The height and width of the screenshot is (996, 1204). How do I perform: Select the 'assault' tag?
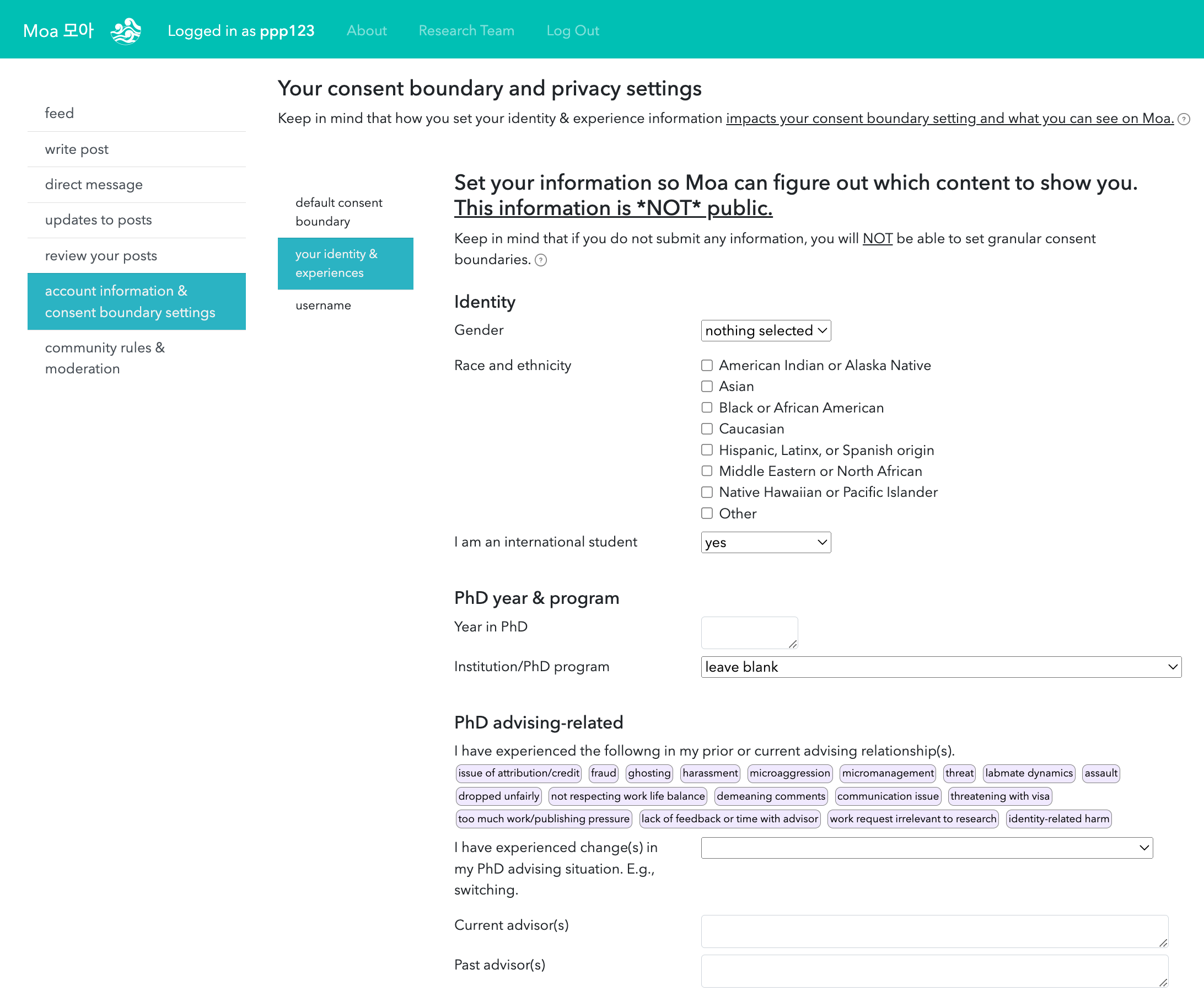1101,774
